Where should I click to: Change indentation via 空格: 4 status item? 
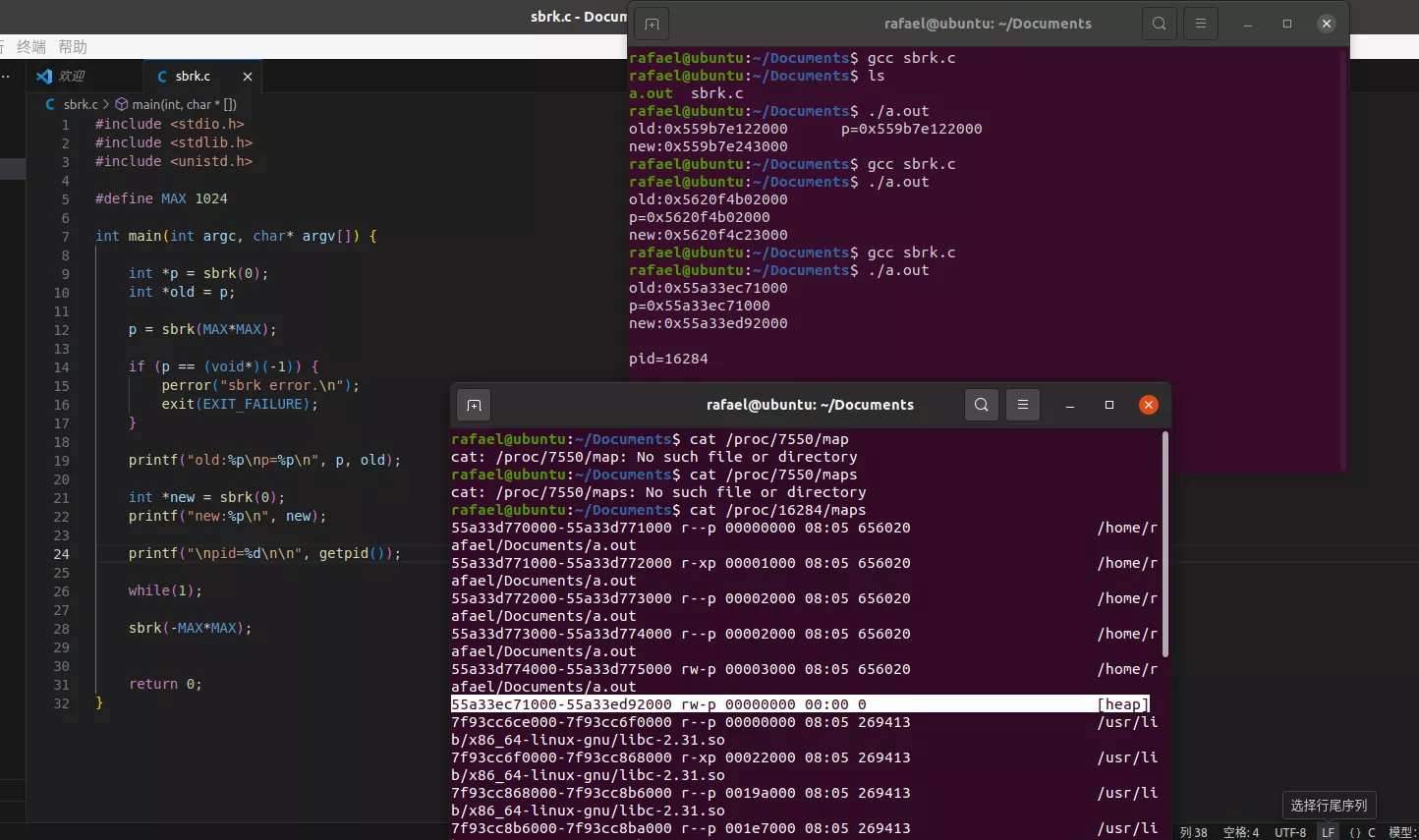point(1241,832)
